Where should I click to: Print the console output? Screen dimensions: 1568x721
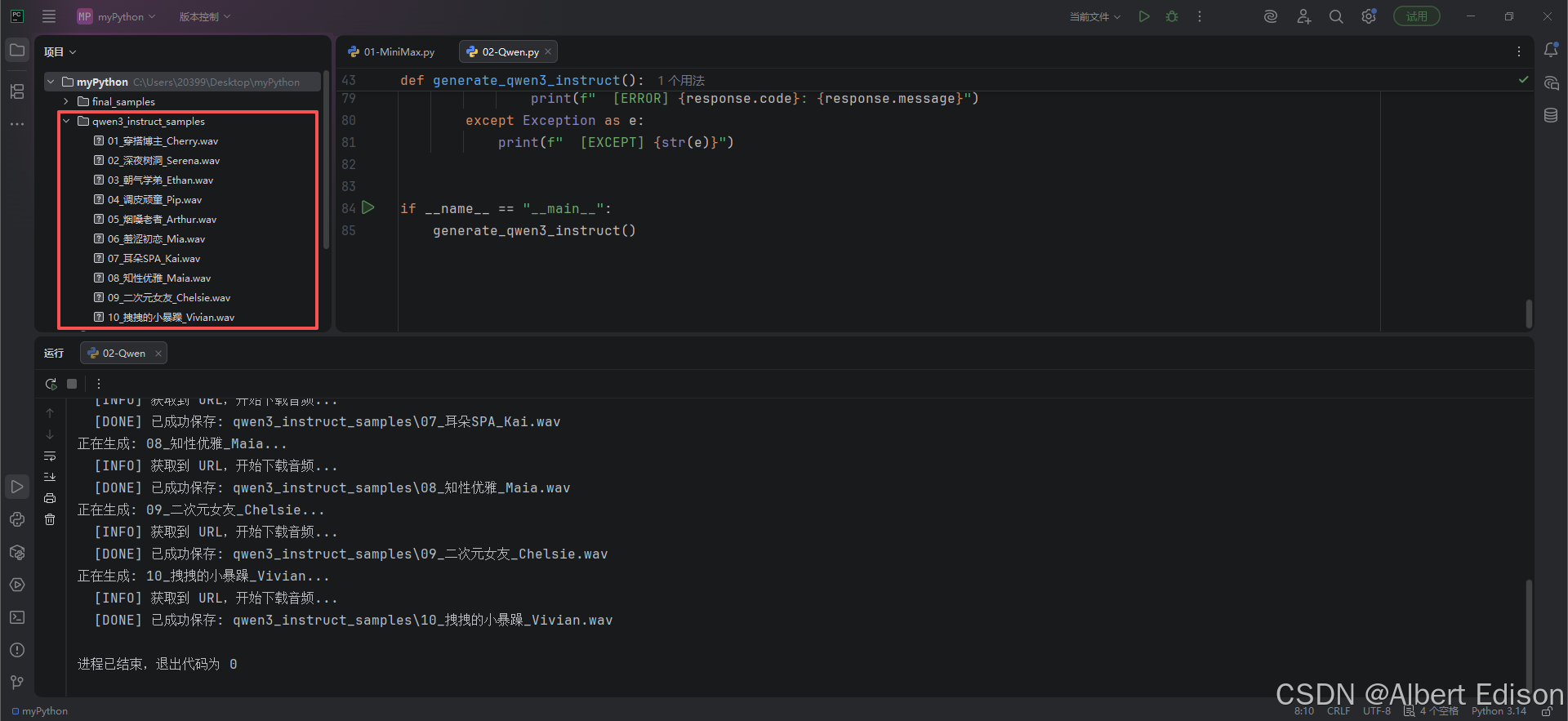pos(50,498)
